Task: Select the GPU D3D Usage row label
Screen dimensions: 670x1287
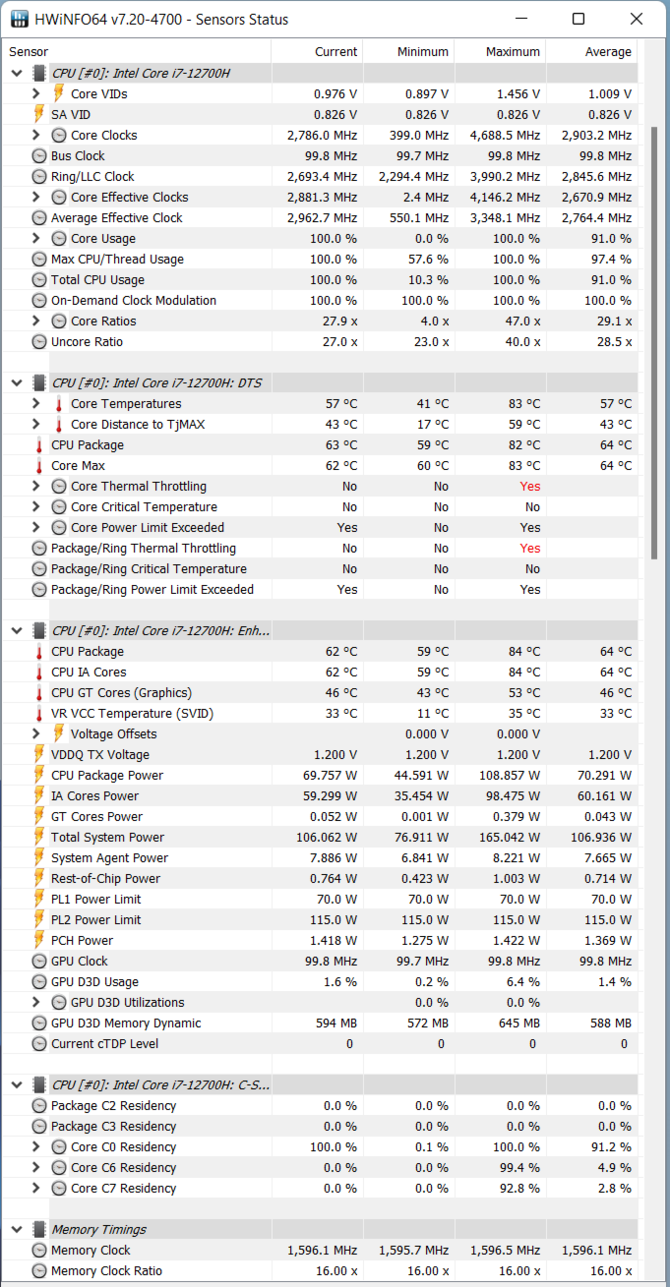Action: pos(95,982)
